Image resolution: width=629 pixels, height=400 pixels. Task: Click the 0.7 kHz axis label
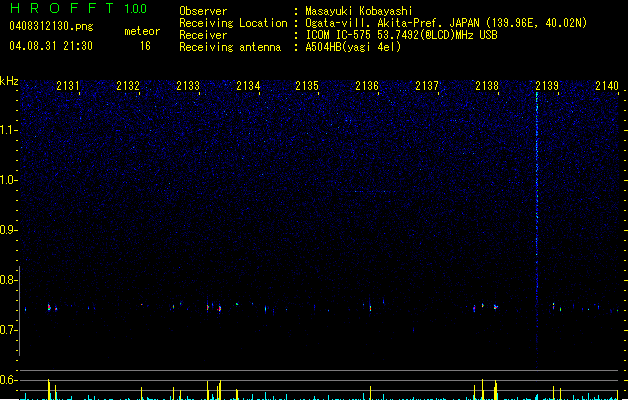click(x=8, y=330)
